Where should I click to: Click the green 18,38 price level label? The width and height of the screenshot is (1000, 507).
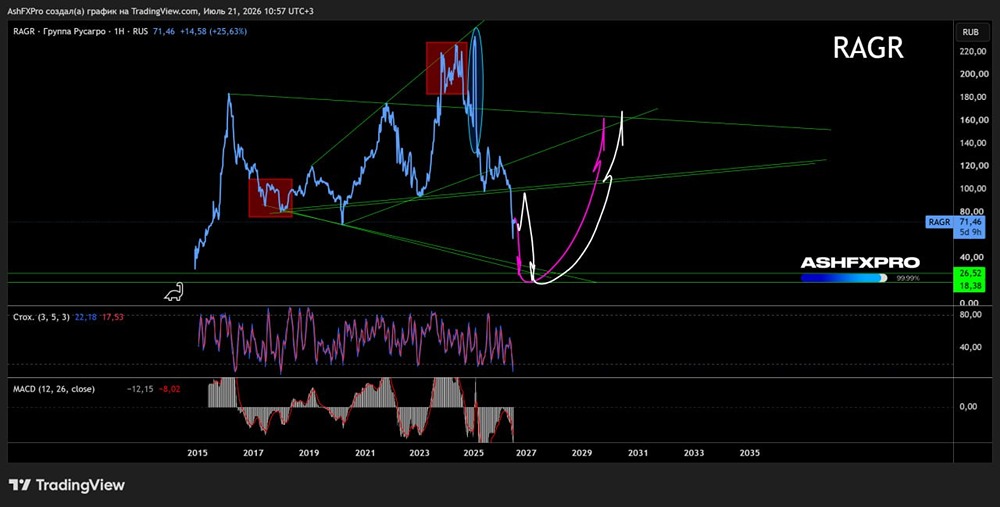(970, 288)
